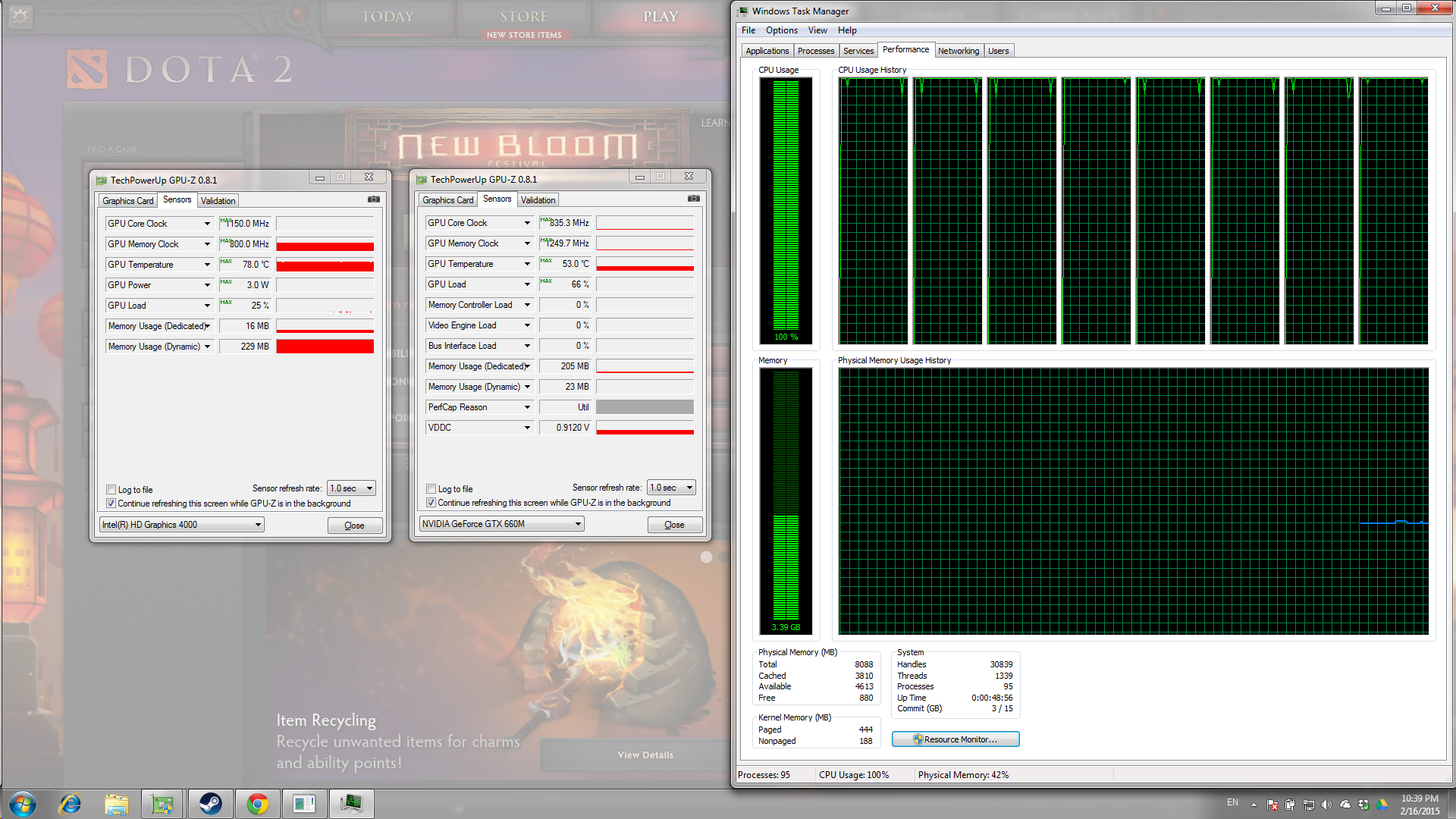Expand Bus Interface Load sensor dropdown
This screenshot has height=819, width=1456.
click(527, 346)
